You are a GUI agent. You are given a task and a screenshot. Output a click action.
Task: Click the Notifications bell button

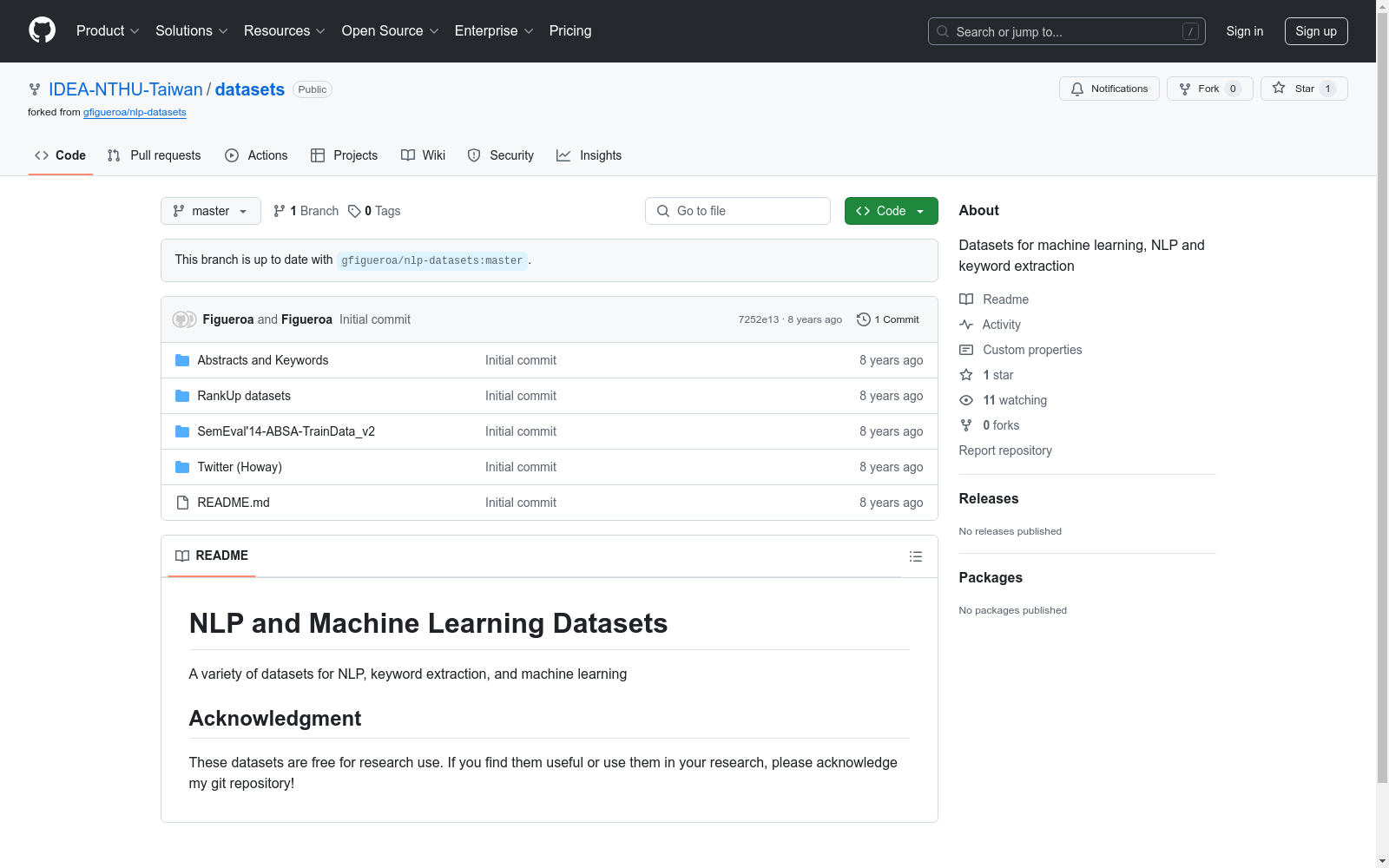point(1109,89)
